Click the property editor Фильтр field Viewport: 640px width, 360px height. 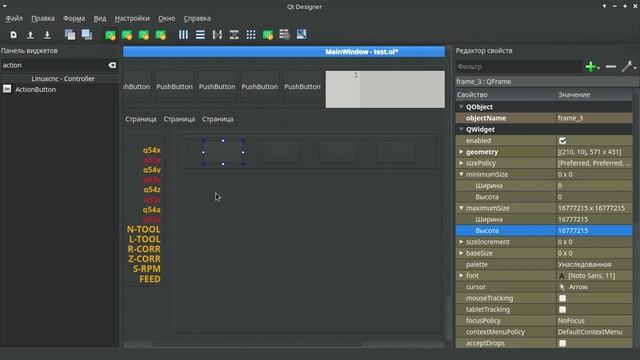(x=518, y=67)
